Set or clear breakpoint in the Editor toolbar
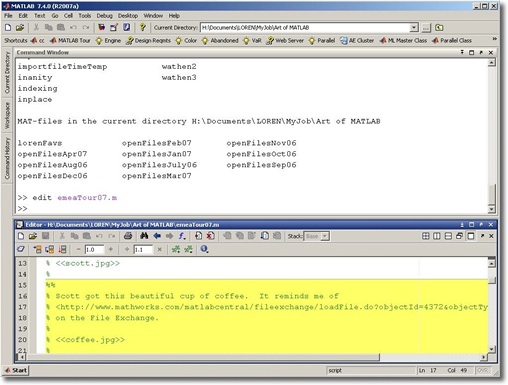Viewport: 508px width, 385px height. pyautogui.click(x=198, y=236)
